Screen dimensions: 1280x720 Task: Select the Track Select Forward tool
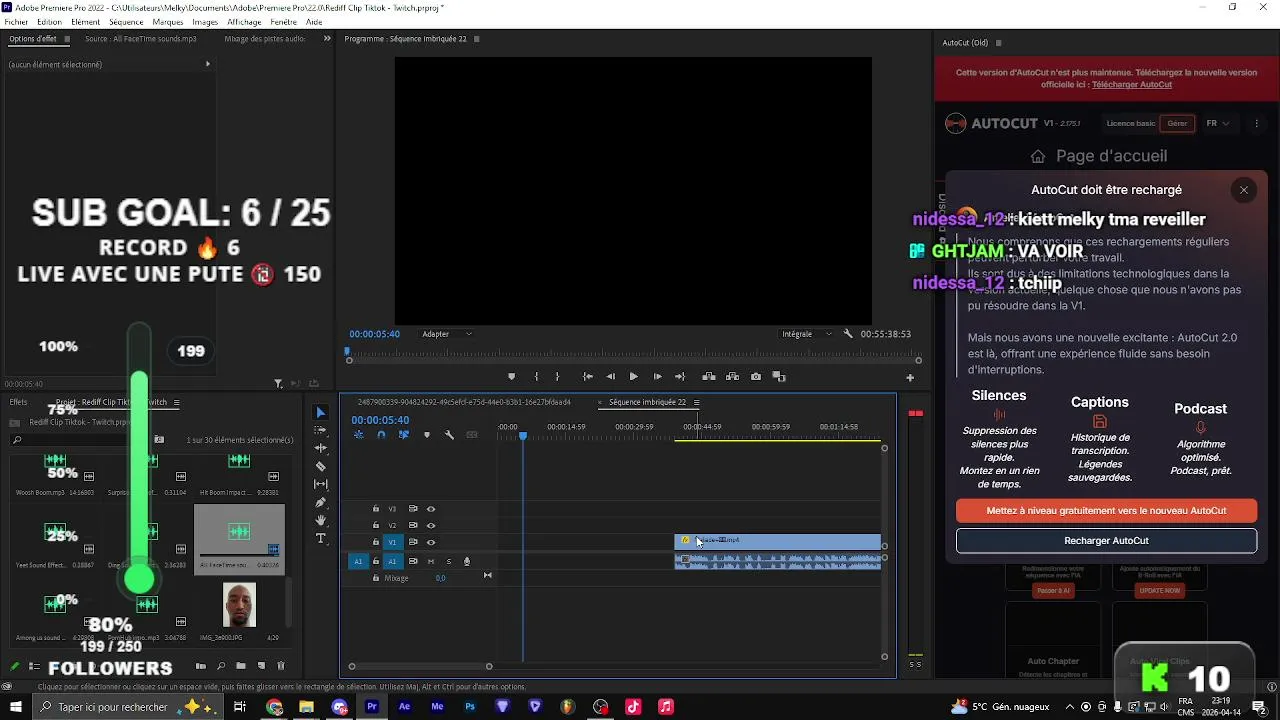pos(320,431)
